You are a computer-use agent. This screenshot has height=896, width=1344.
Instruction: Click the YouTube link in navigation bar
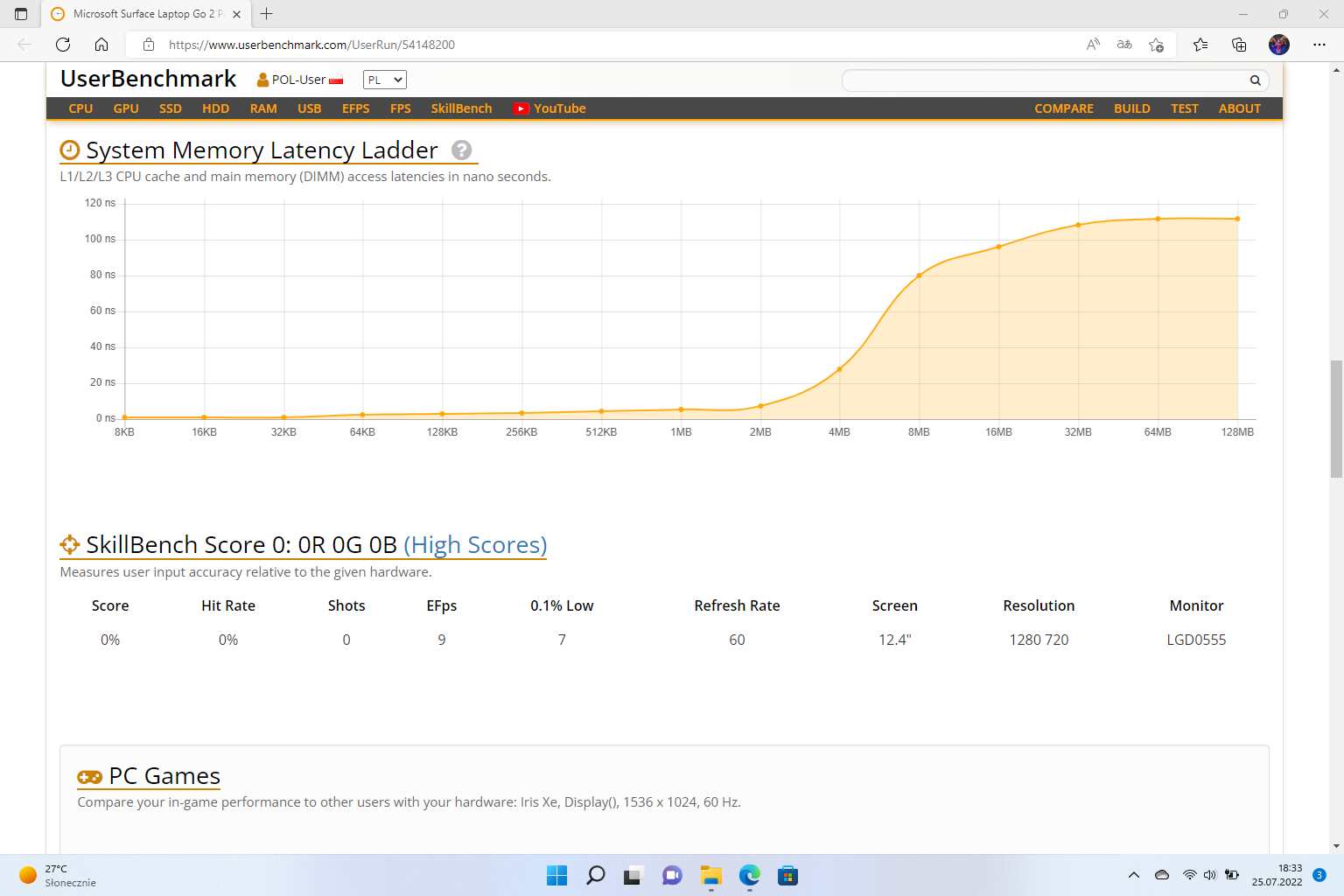549,108
